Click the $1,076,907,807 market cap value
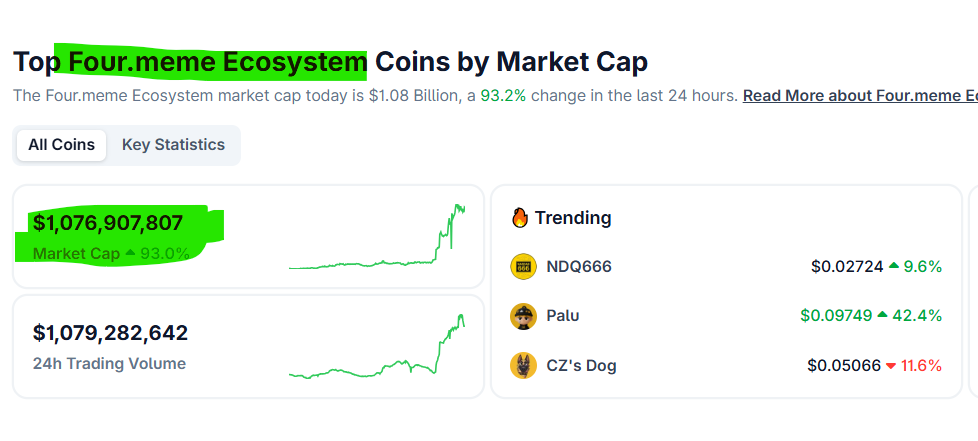Image resolution: width=978 pixels, height=441 pixels. [x=108, y=223]
